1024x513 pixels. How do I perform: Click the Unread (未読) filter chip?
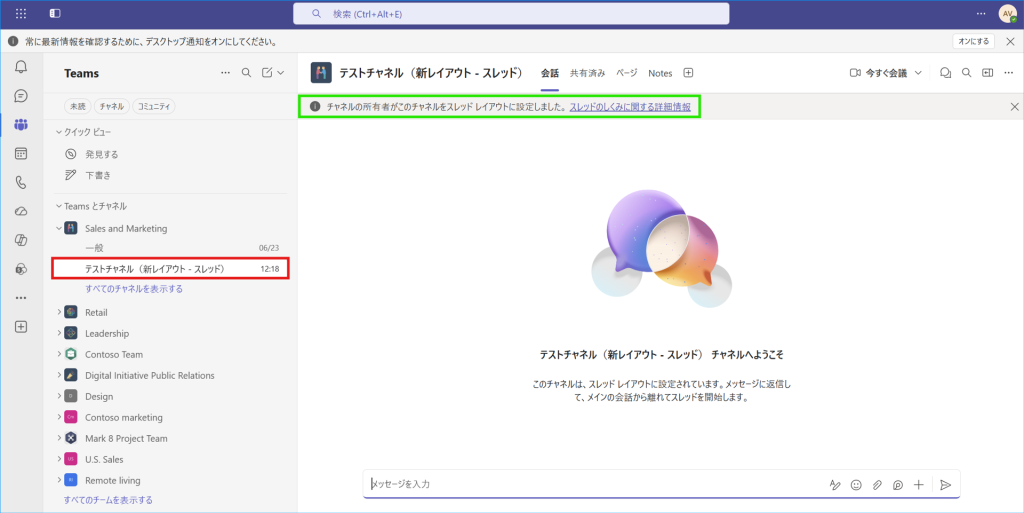(78, 106)
